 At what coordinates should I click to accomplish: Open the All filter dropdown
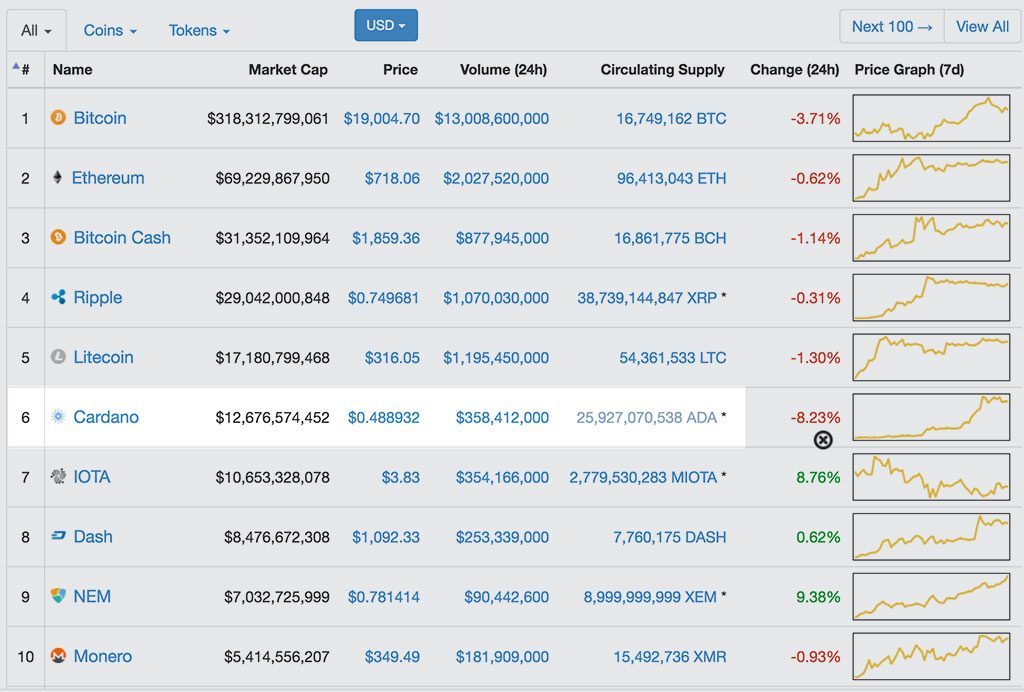point(36,31)
